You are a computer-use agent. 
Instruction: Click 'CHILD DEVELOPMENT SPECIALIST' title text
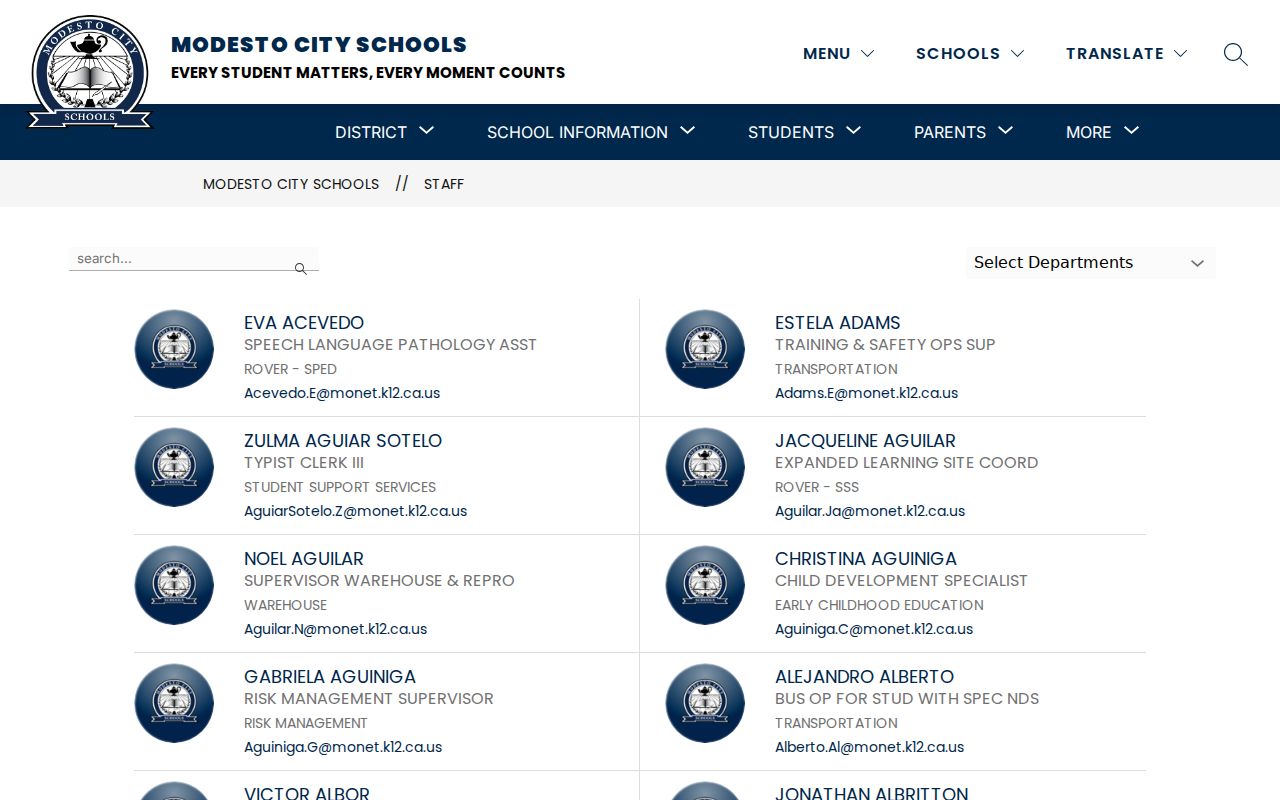901,581
